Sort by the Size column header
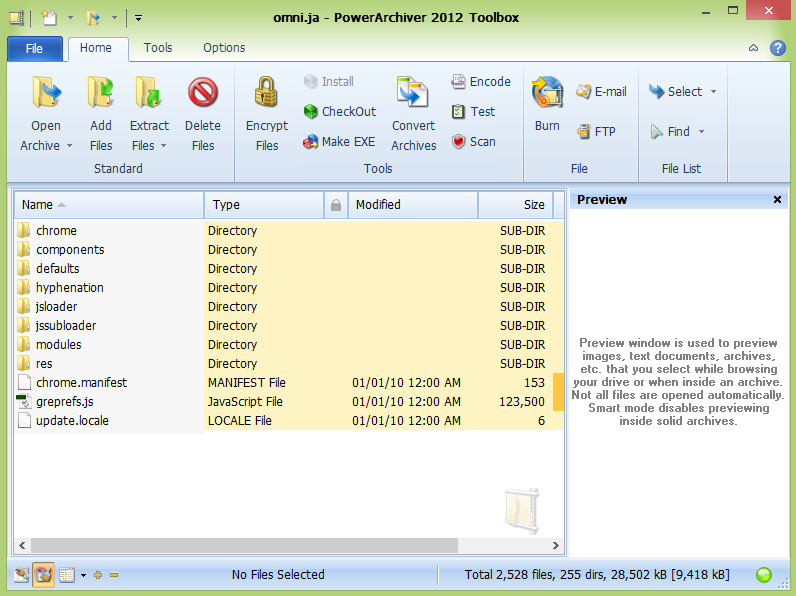Screen dimensions: 796x596 point(515,205)
